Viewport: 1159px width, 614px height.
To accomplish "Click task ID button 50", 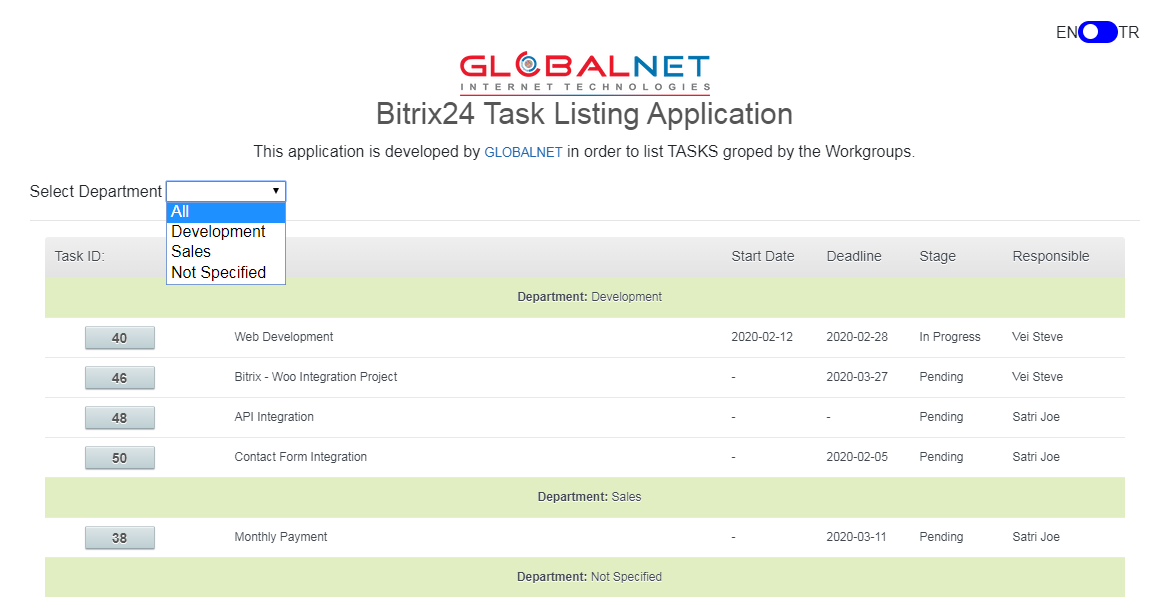I will click(x=120, y=458).
